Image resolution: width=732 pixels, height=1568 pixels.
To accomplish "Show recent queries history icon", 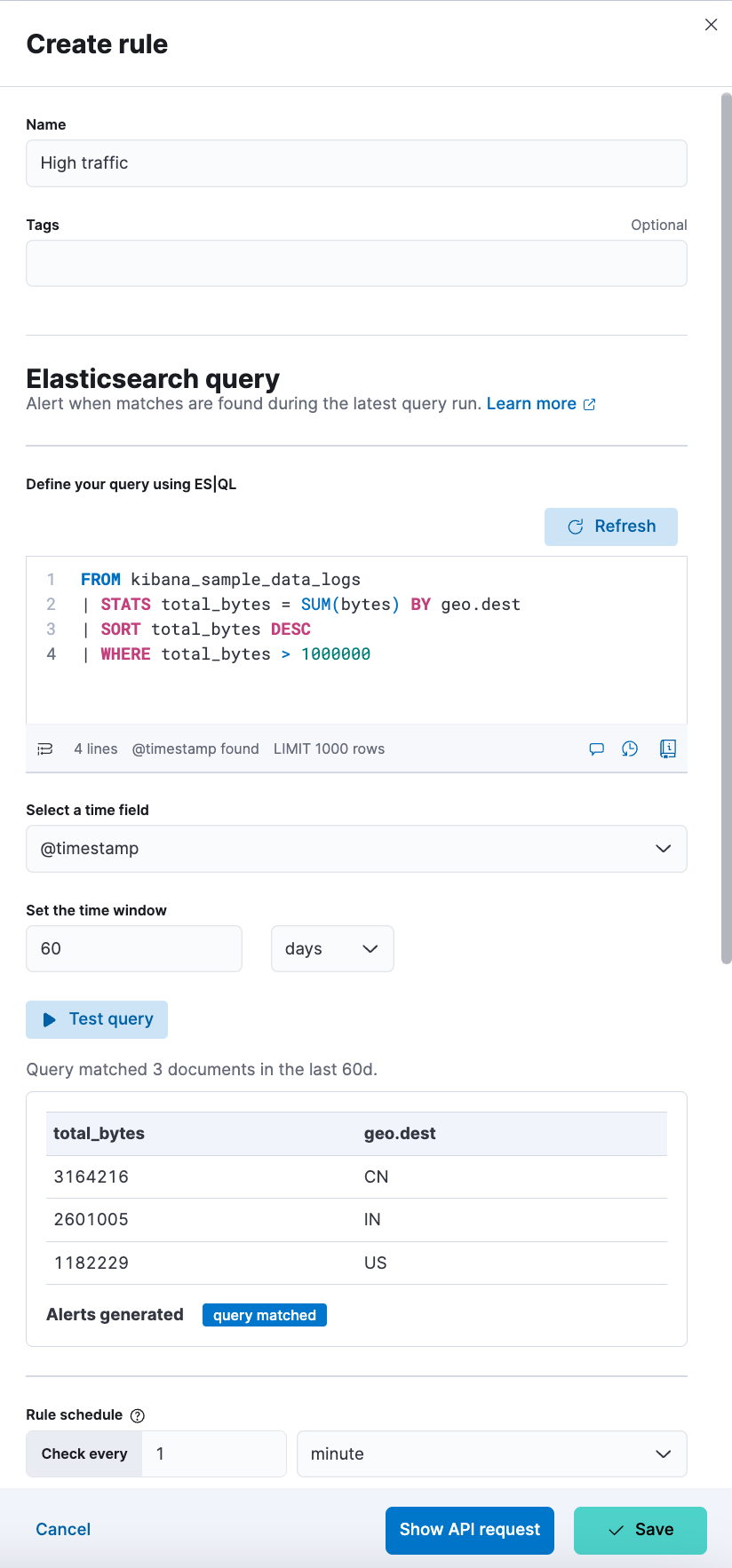I will pyautogui.click(x=630, y=749).
